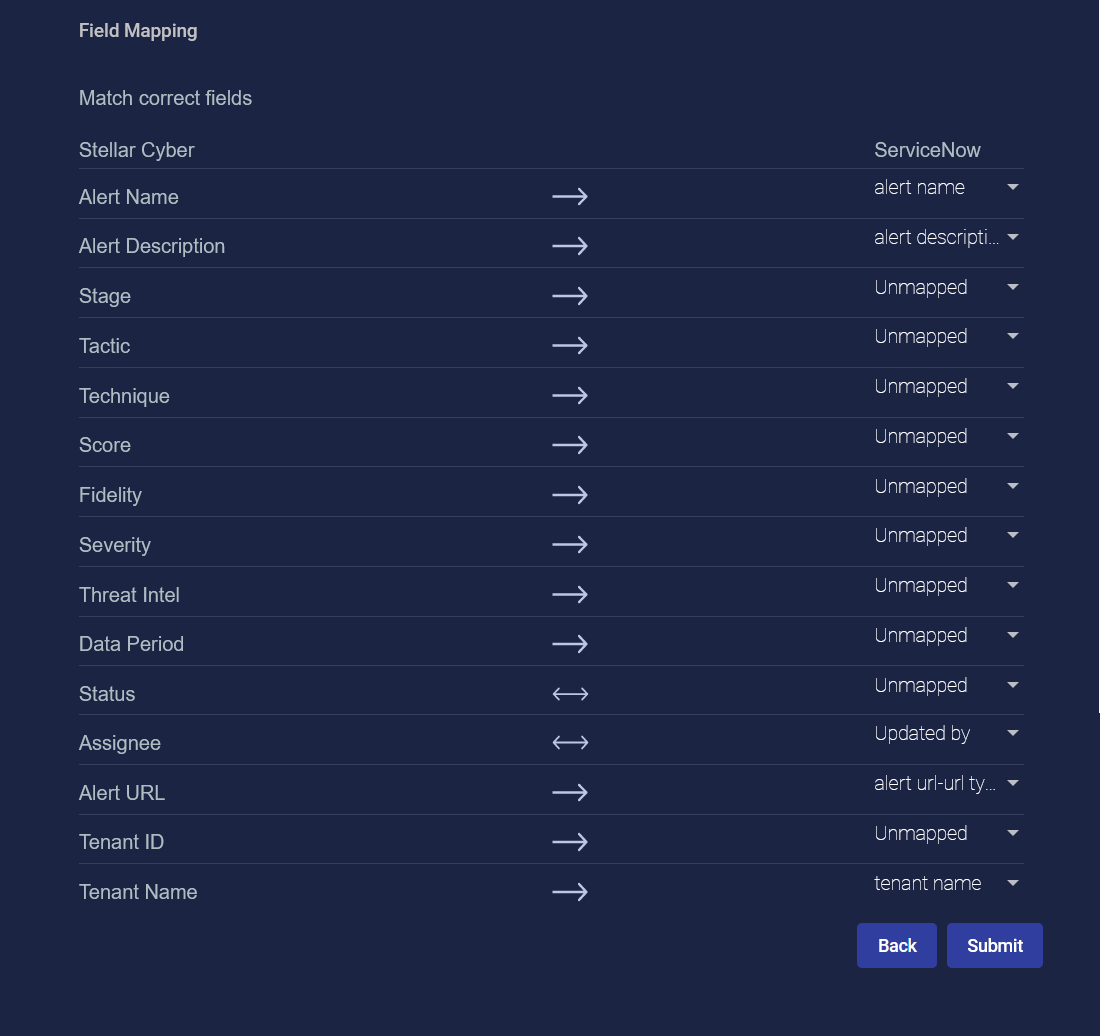
Task: Open the Fidelity mapping dropdown
Action: pos(946,486)
